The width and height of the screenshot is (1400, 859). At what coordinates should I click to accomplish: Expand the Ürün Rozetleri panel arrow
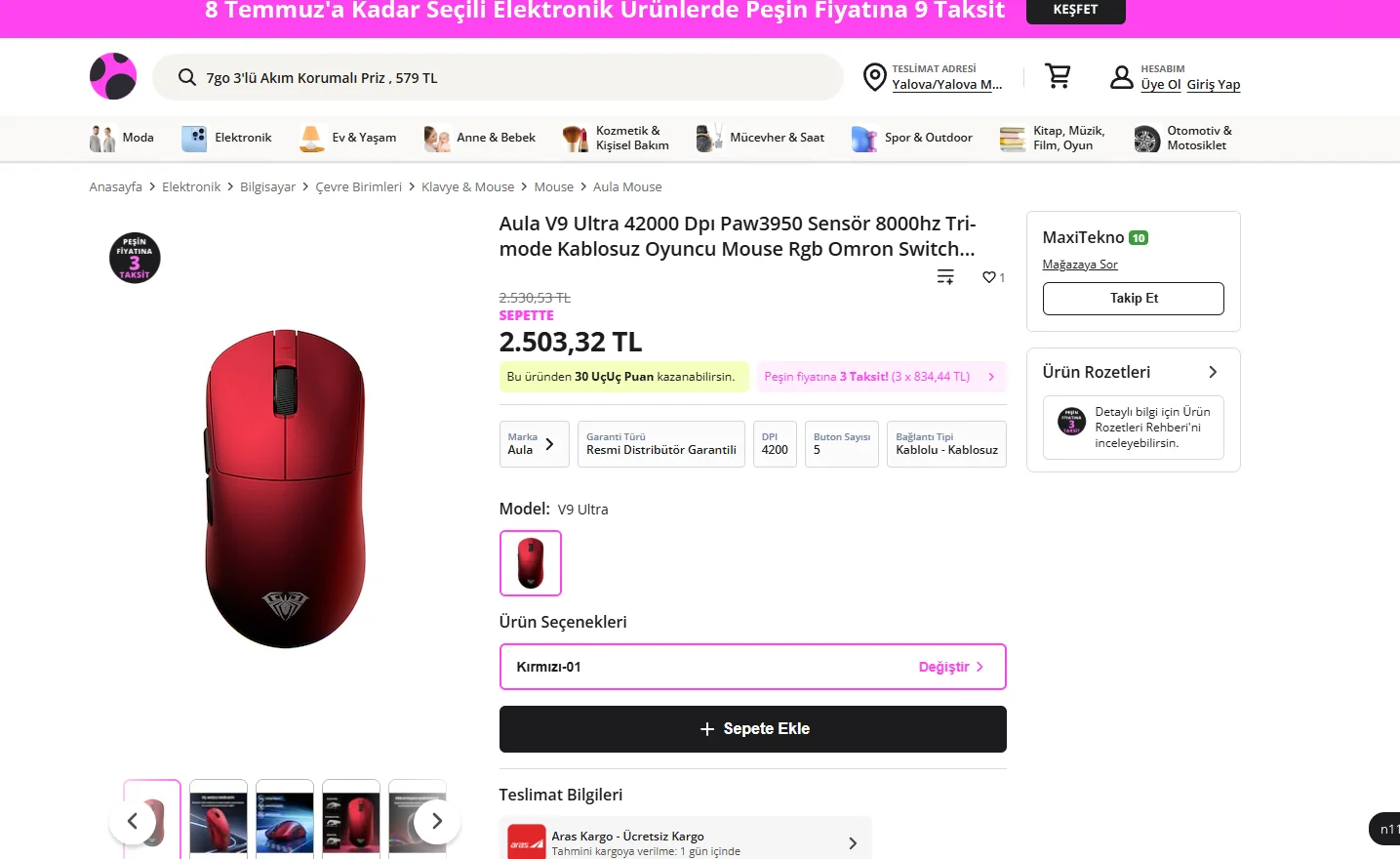coord(1213,372)
